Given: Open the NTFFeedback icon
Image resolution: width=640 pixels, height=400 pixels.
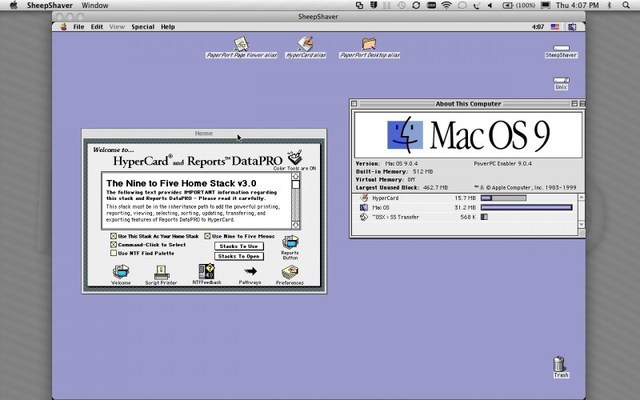Looking at the screenshot, I should click(x=207, y=271).
